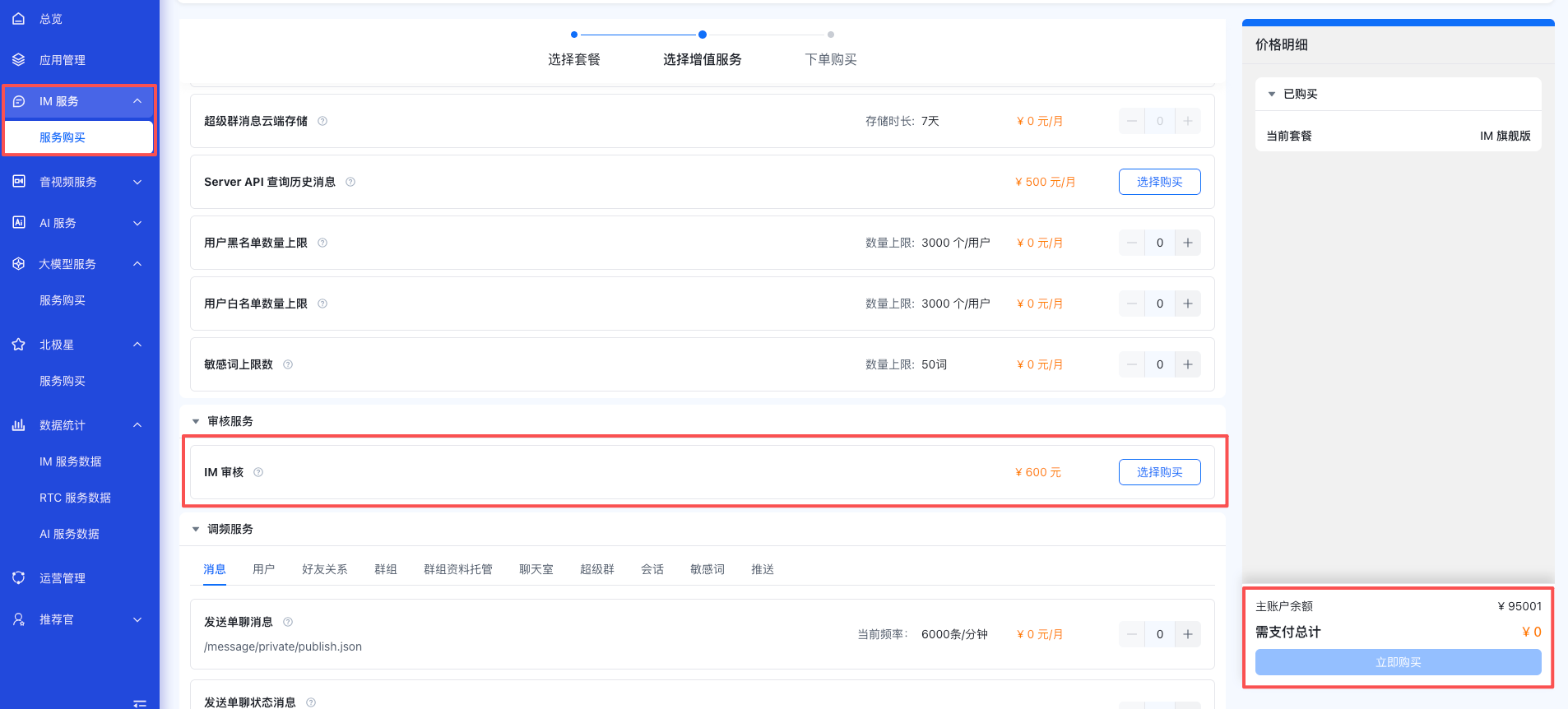This screenshot has width=1568, height=709.
Task: Switch to the 消息 tab
Action: 215,569
